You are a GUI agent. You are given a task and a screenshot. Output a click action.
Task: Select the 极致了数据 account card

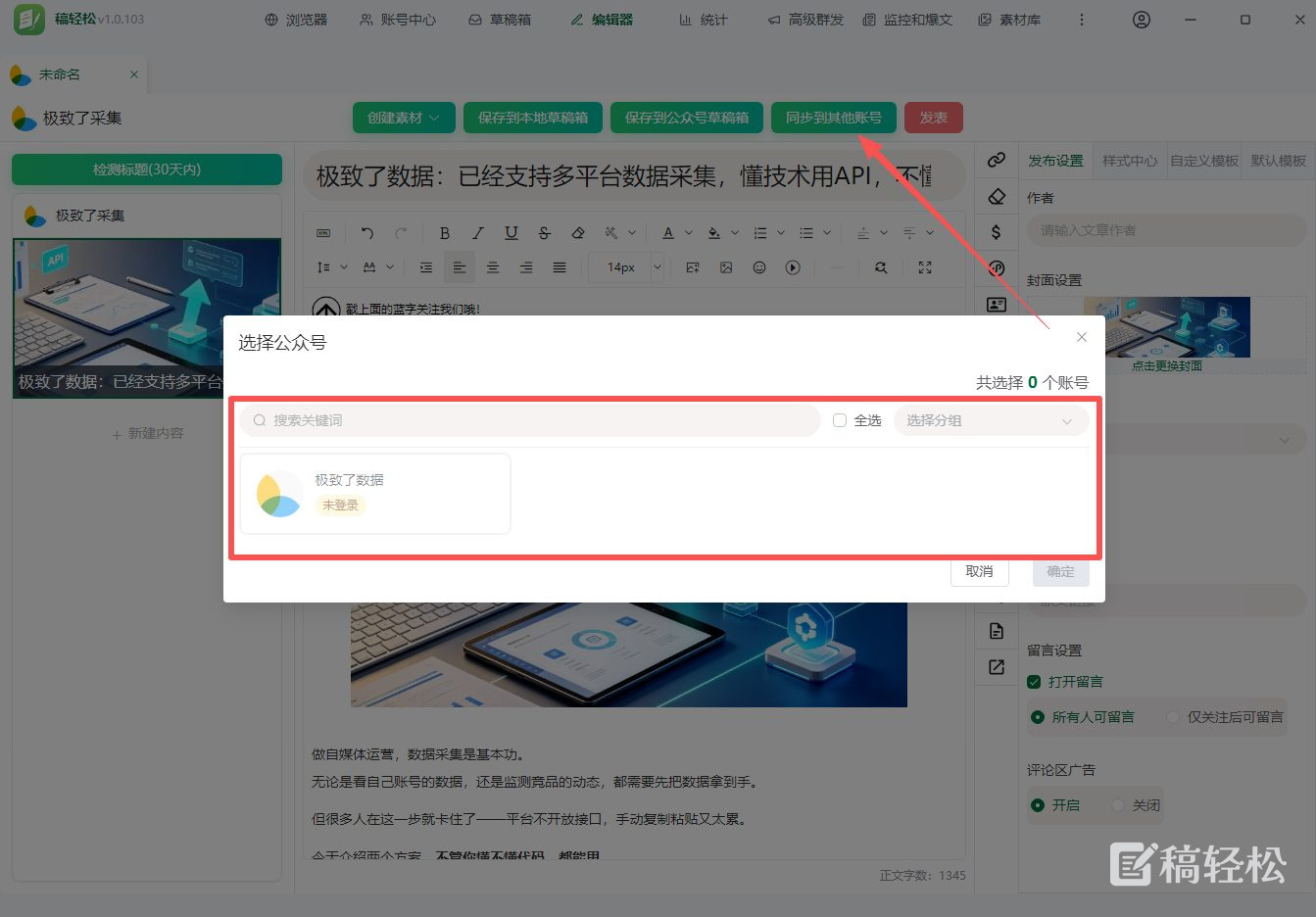375,494
